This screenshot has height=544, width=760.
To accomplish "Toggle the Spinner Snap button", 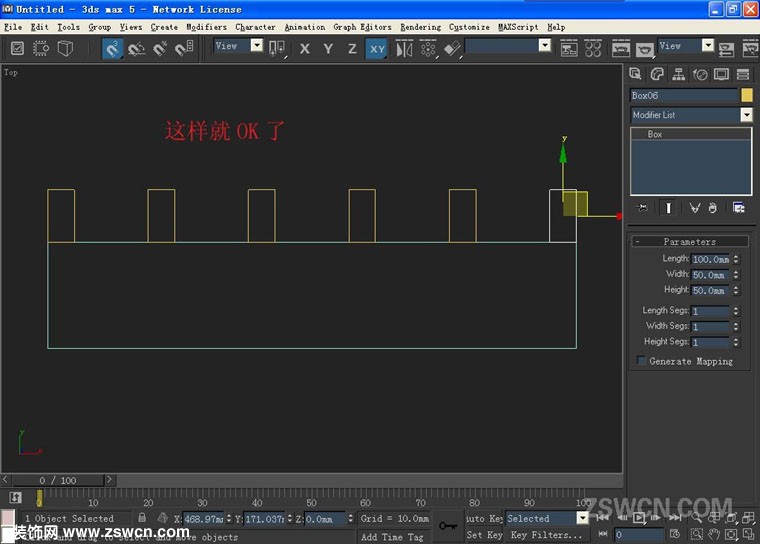I will pos(184,48).
